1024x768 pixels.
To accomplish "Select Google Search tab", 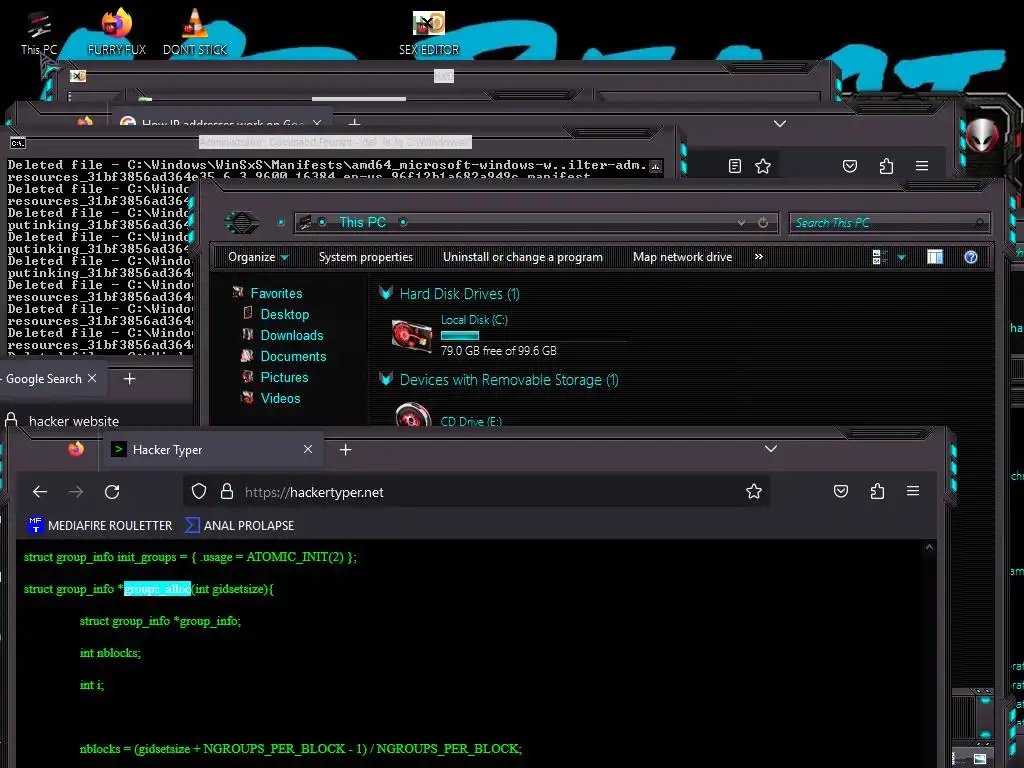I will 43,379.
